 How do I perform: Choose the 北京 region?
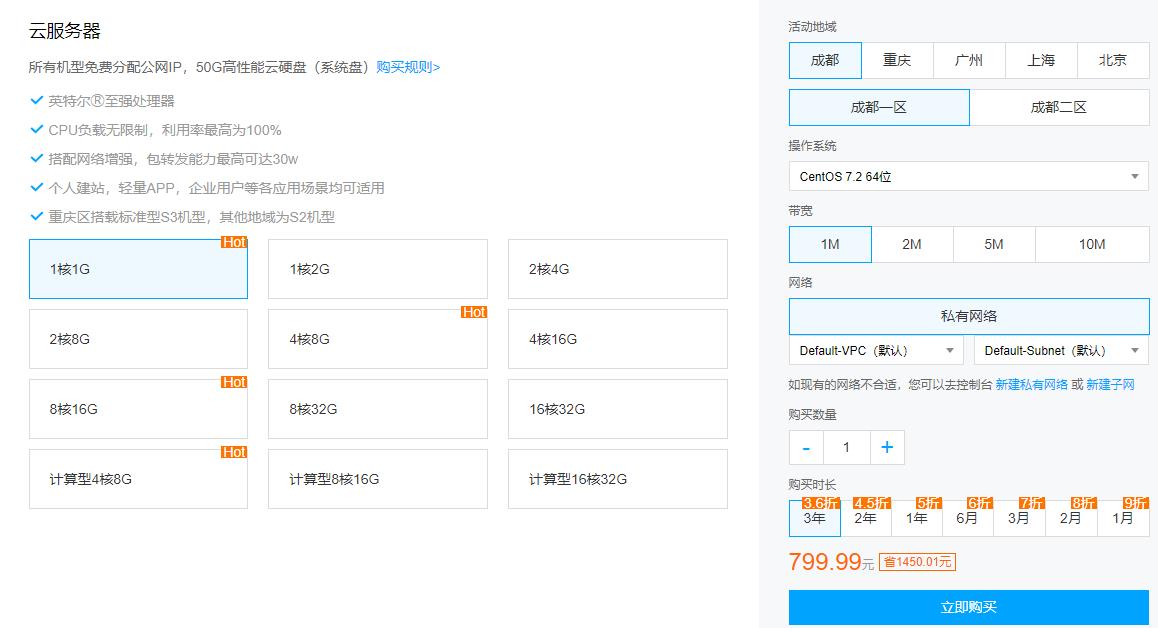(x=1113, y=61)
